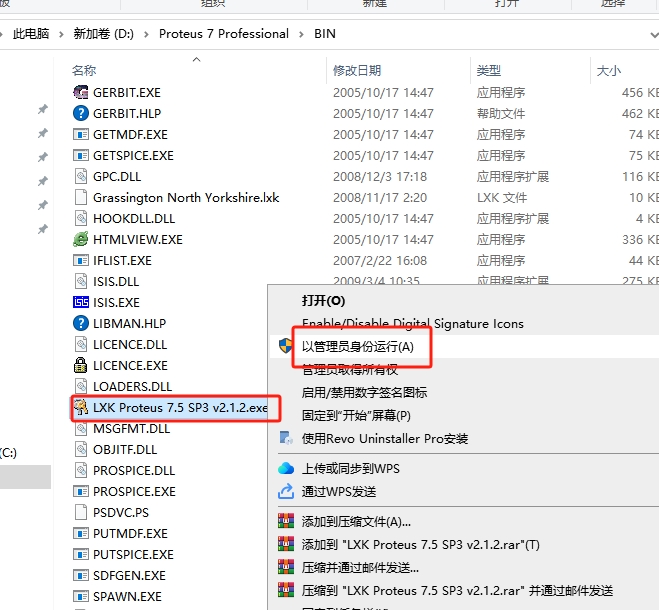This screenshot has width=659, height=610.
Task: Click the BIN folder in the address path
Action: pyautogui.click(x=325, y=34)
